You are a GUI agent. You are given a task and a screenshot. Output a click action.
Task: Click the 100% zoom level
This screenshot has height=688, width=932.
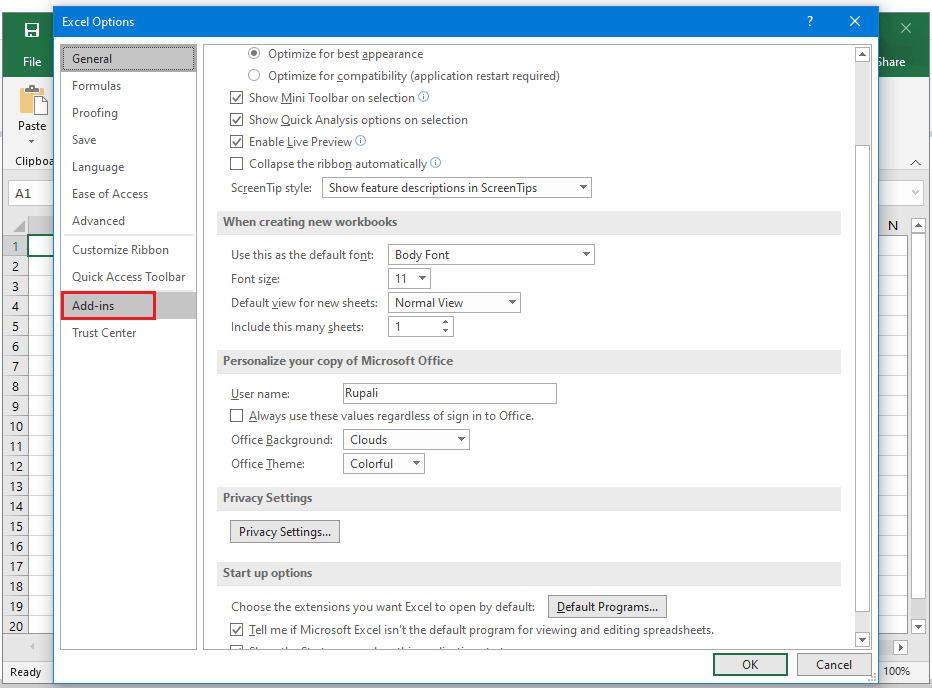point(896,671)
